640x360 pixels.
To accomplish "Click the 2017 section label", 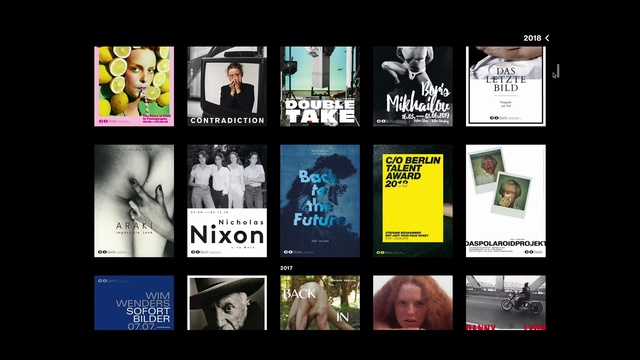I will 286,268.
